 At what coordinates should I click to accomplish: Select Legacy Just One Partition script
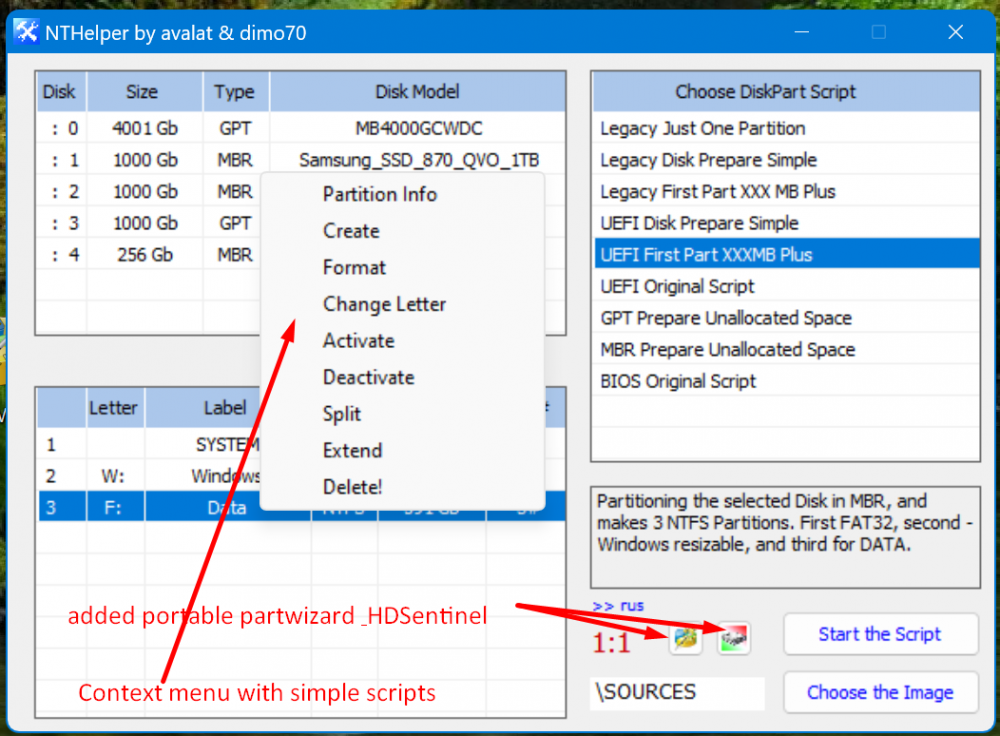(703, 128)
